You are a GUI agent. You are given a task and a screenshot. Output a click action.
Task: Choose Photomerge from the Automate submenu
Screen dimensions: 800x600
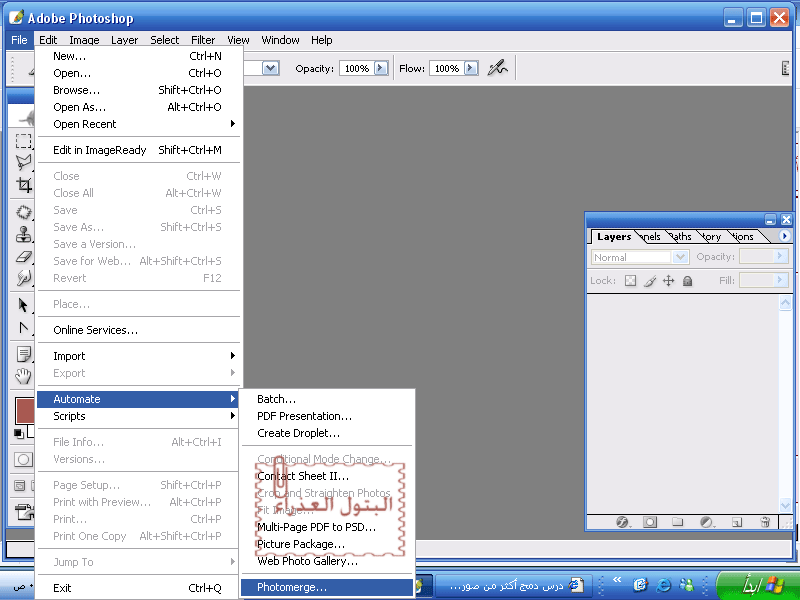292,587
